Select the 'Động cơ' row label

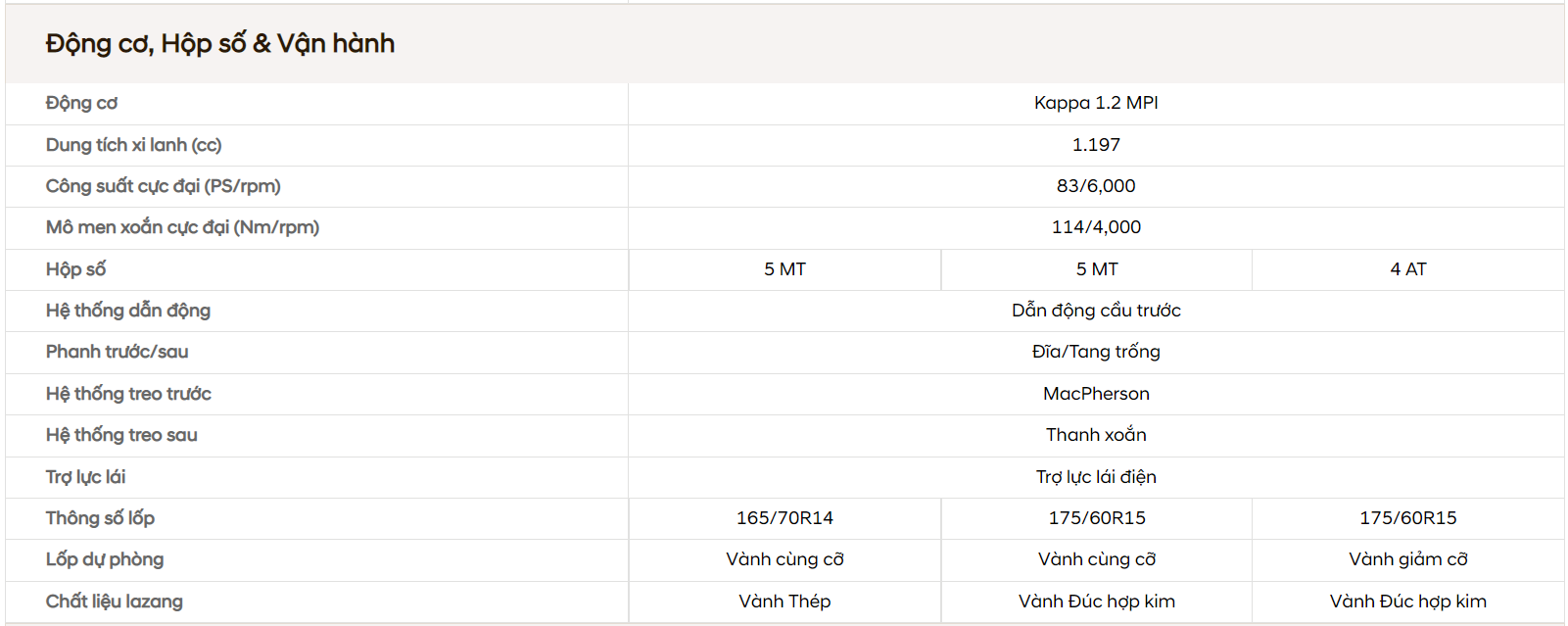[81, 103]
